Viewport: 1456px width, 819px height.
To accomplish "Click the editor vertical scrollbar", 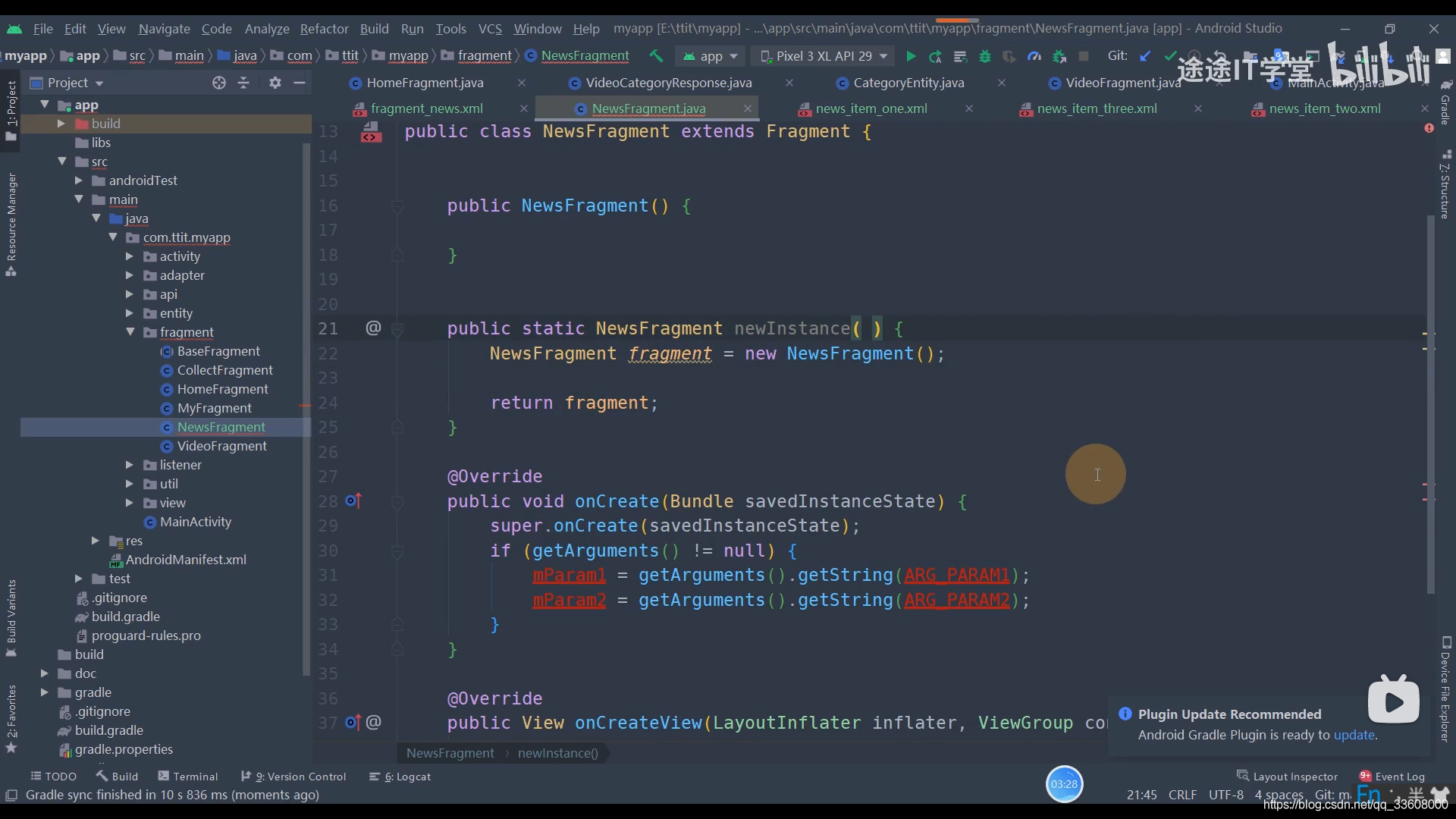I will pos(1430,403).
